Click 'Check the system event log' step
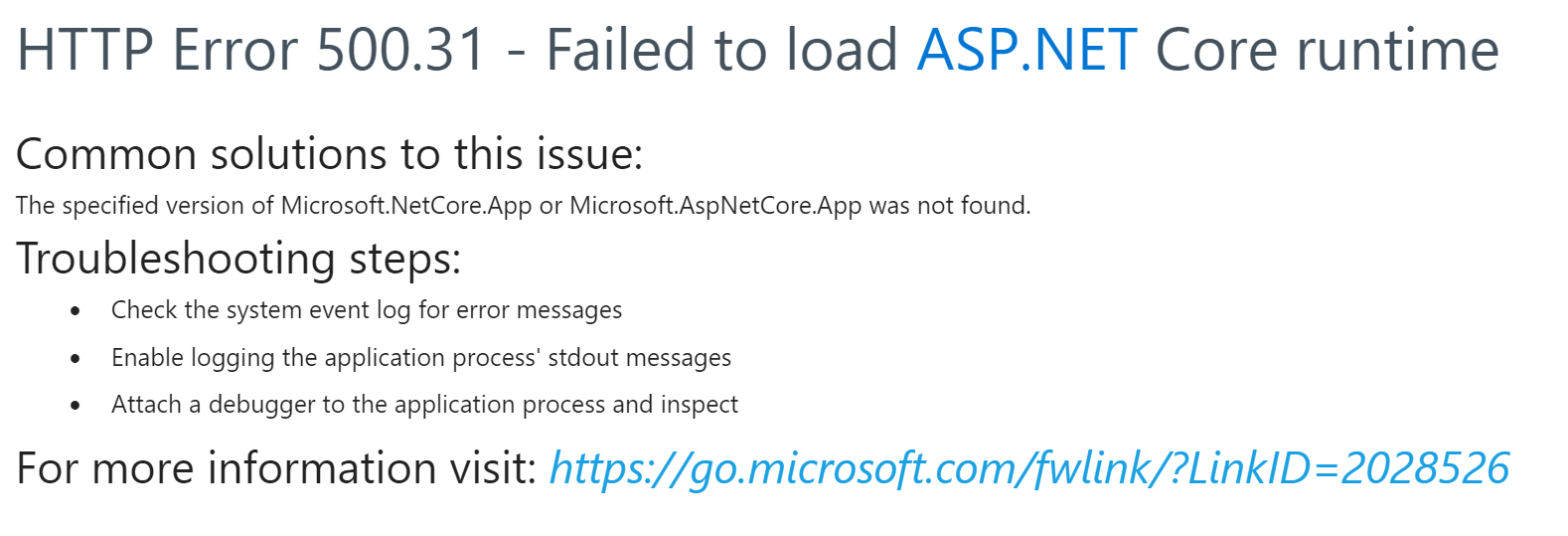1568x536 pixels. point(261,310)
